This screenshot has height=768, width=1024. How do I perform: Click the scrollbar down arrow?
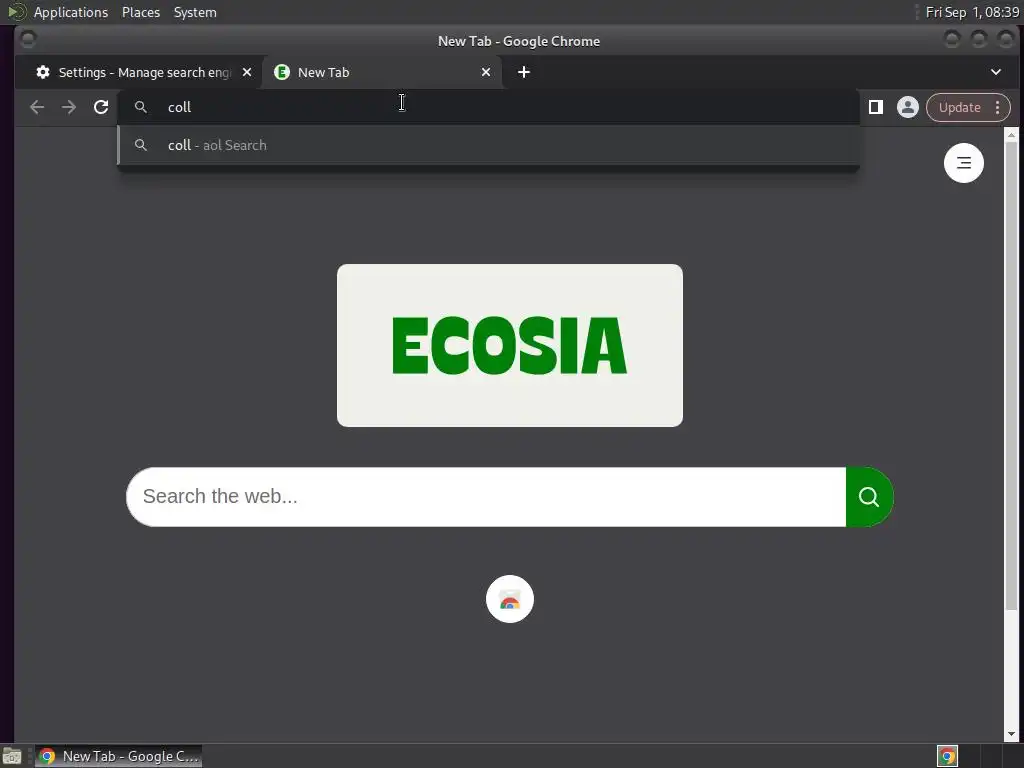coord(1011,734)
